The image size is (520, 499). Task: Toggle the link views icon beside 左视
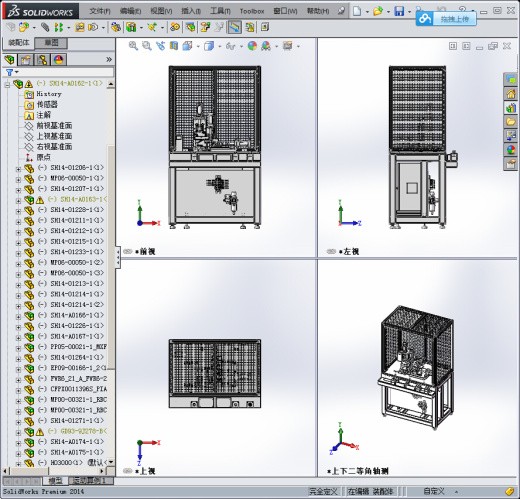(x=331, y=251)
